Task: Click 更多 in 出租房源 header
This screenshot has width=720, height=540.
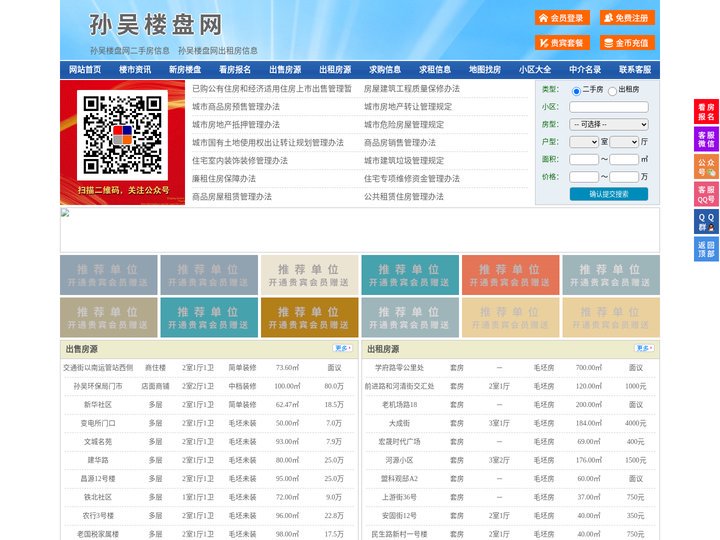Action: click(645, 348)
